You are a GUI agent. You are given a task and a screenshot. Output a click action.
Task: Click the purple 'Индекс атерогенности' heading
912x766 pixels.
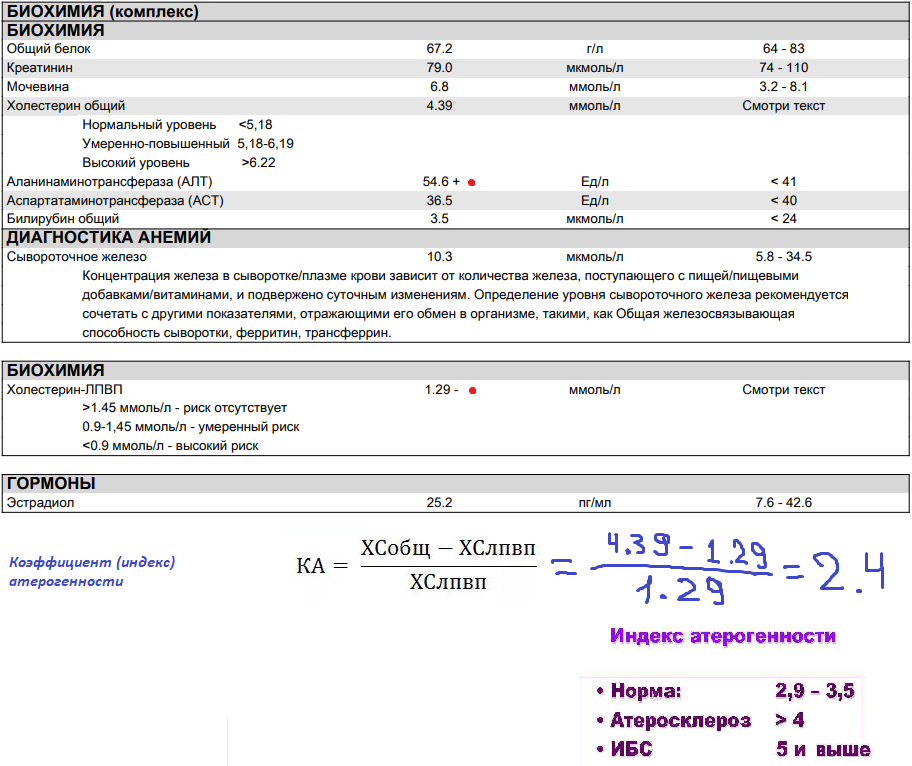722,636
